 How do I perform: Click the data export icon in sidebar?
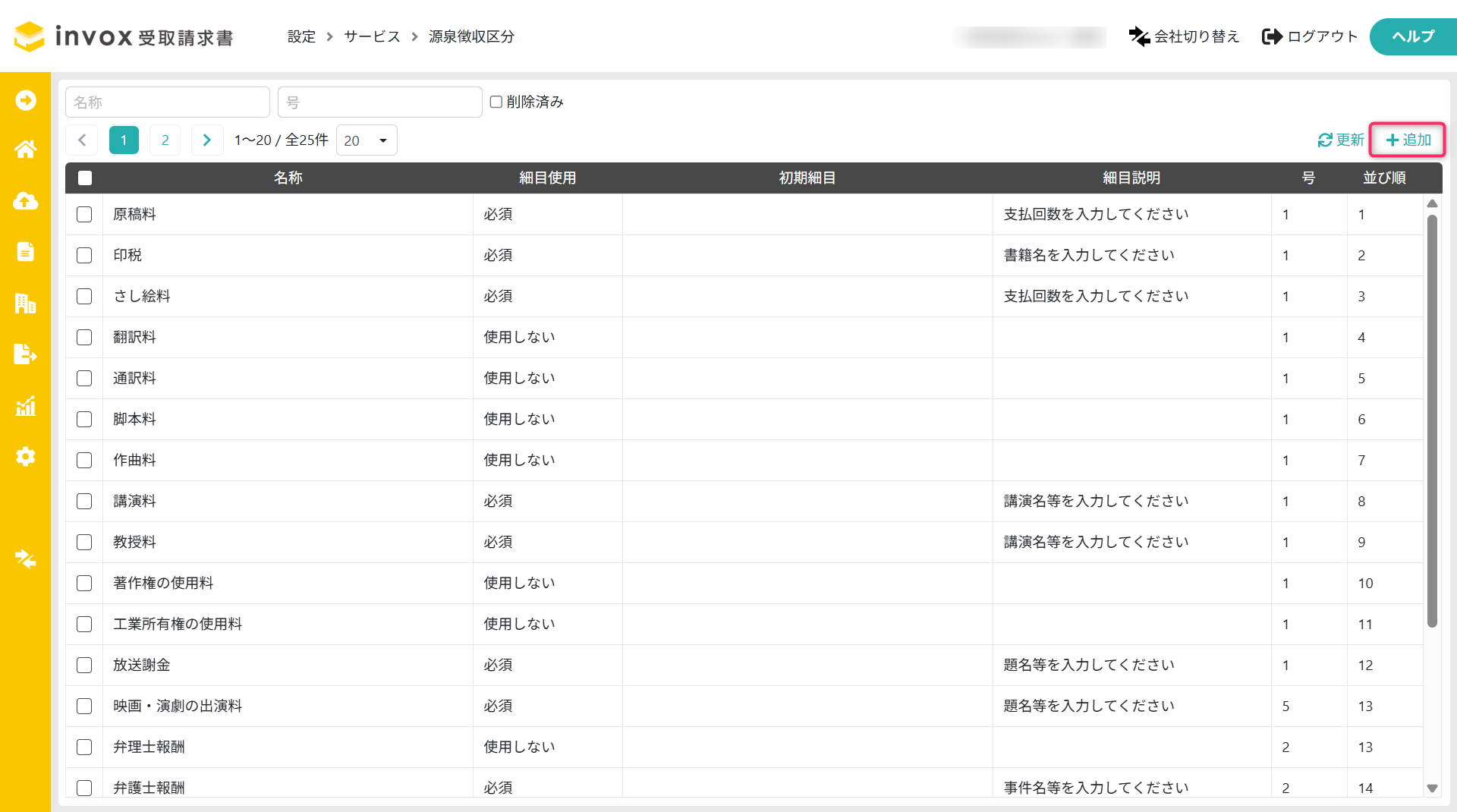tap(25, 354)
